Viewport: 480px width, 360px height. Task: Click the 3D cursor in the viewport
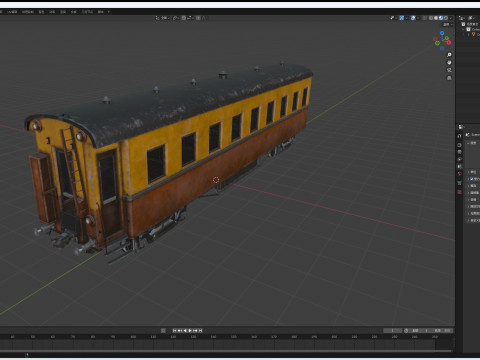click(216, 180)
